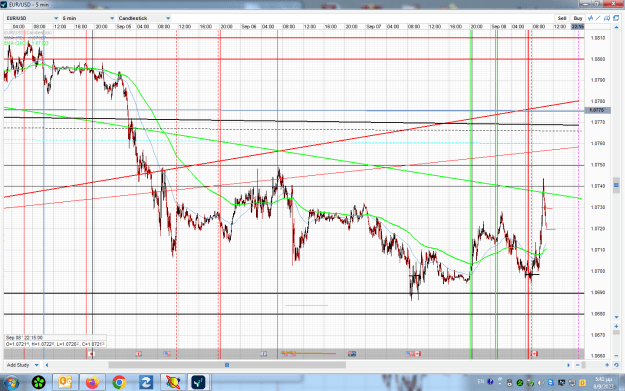
Task: Click the 1.0810 price axis label
Action: click(597, 38)
